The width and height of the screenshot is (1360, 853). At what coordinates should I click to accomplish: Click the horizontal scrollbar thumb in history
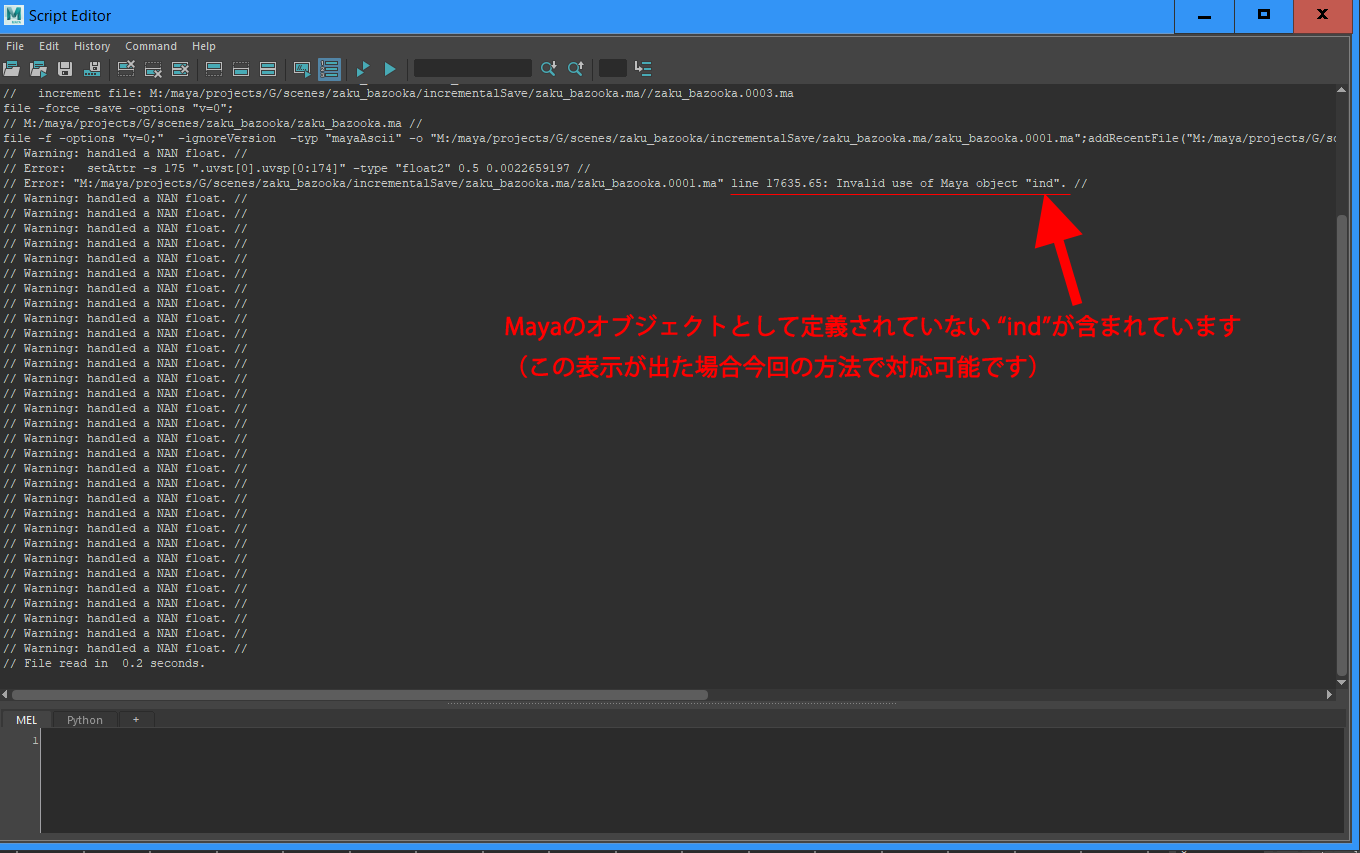tap(360, 694)
